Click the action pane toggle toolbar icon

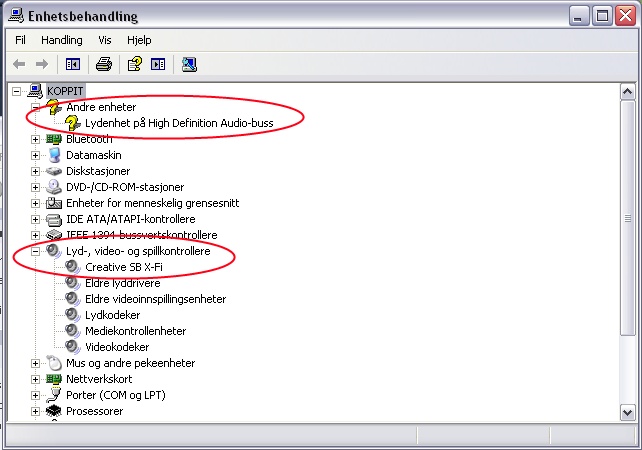pos(158,64)
